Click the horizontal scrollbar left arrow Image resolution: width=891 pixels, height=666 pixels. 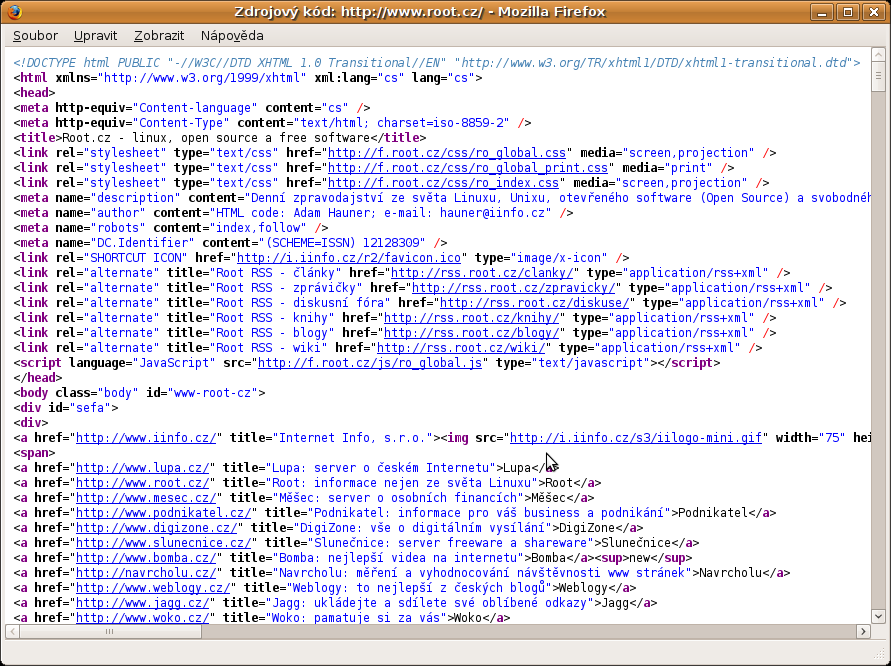[x=12, y=631]
